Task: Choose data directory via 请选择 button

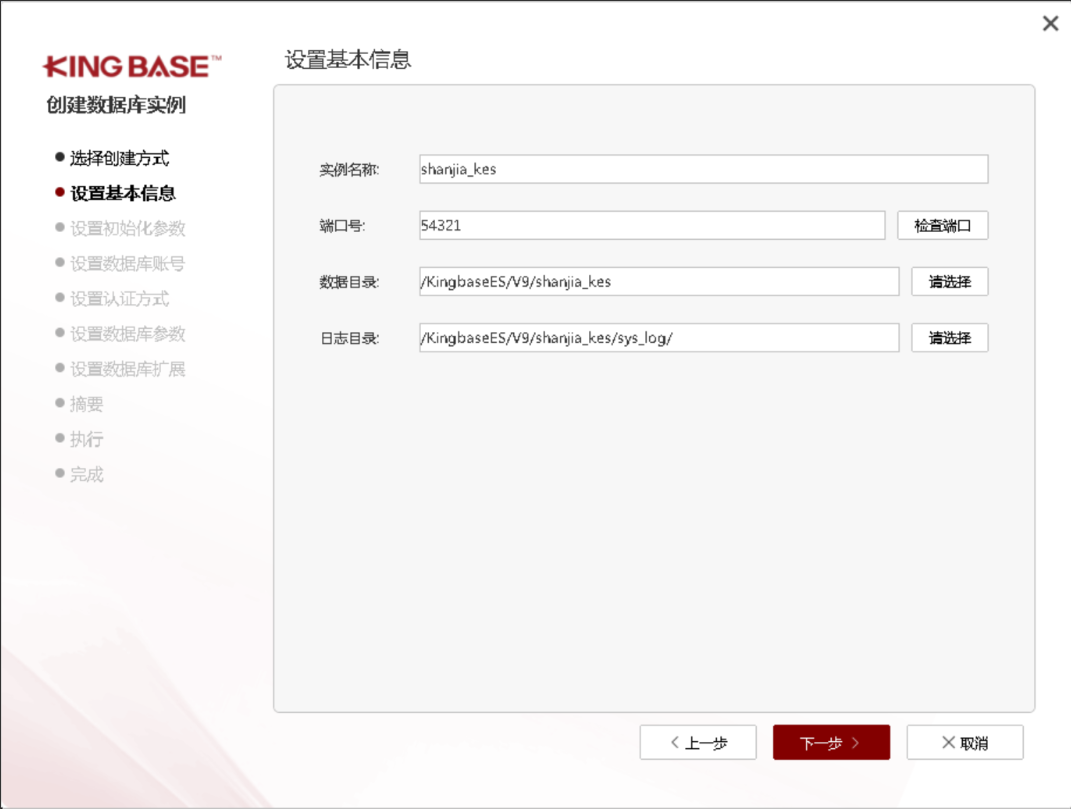Action: point(949,282)
